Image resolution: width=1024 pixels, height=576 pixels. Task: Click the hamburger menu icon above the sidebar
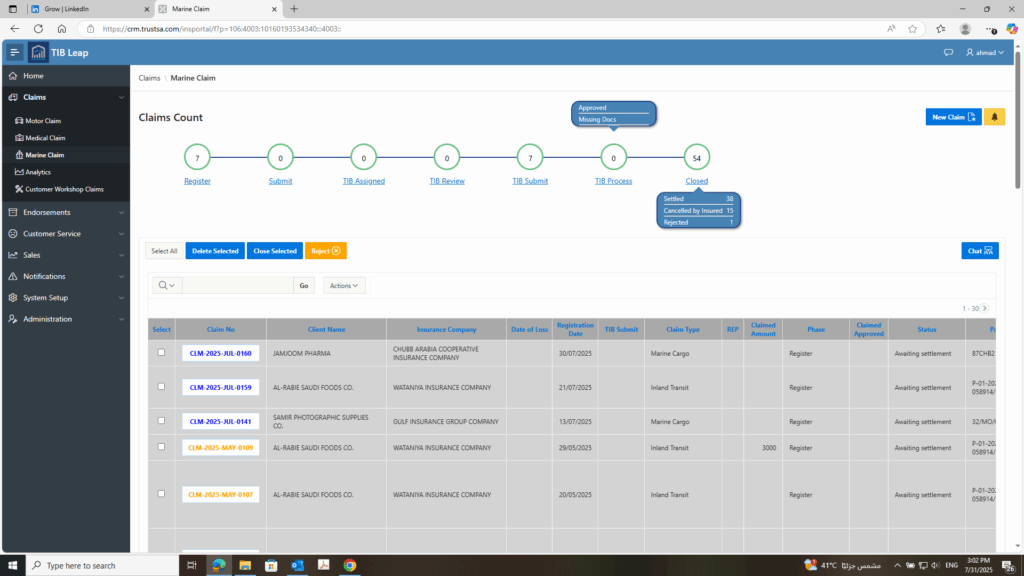[13, 52]
